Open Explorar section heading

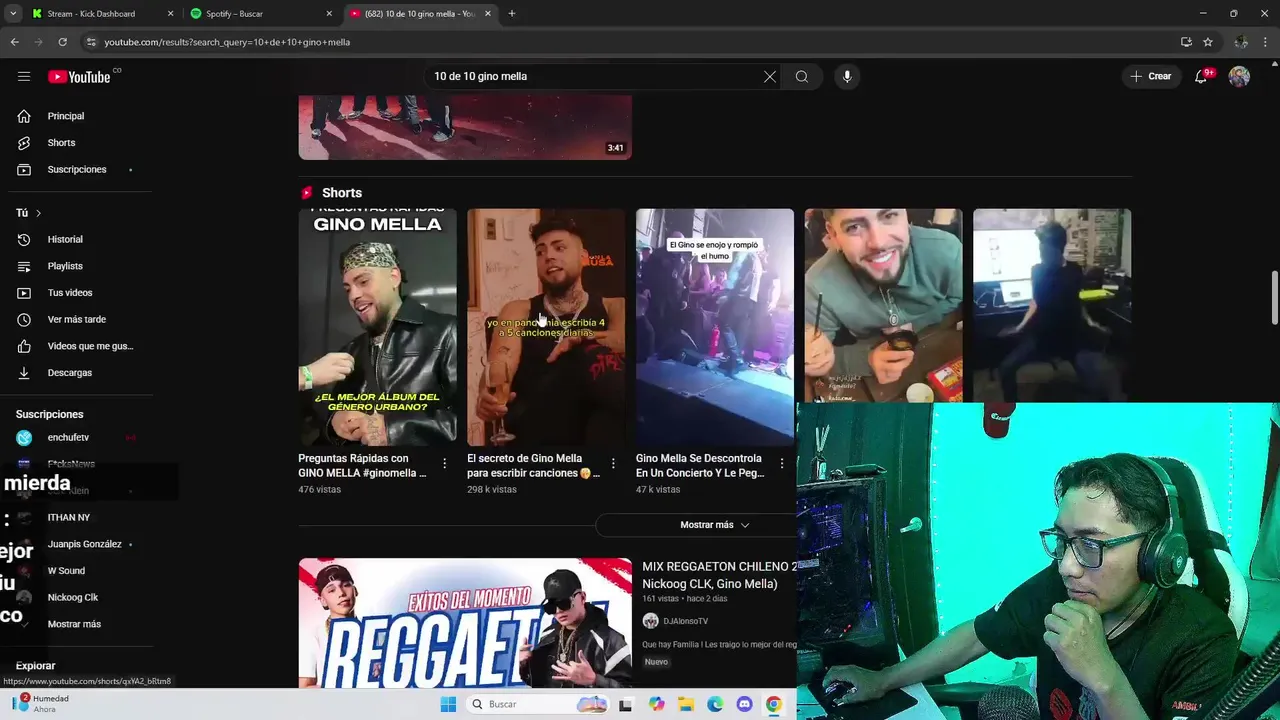pyautogui.click(x=35, y=666)
